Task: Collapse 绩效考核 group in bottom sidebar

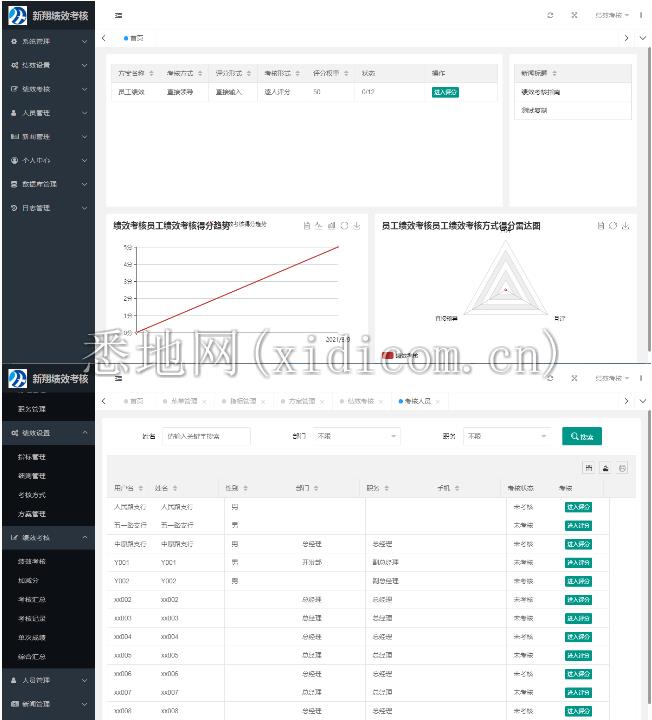Action: [48, 538]
